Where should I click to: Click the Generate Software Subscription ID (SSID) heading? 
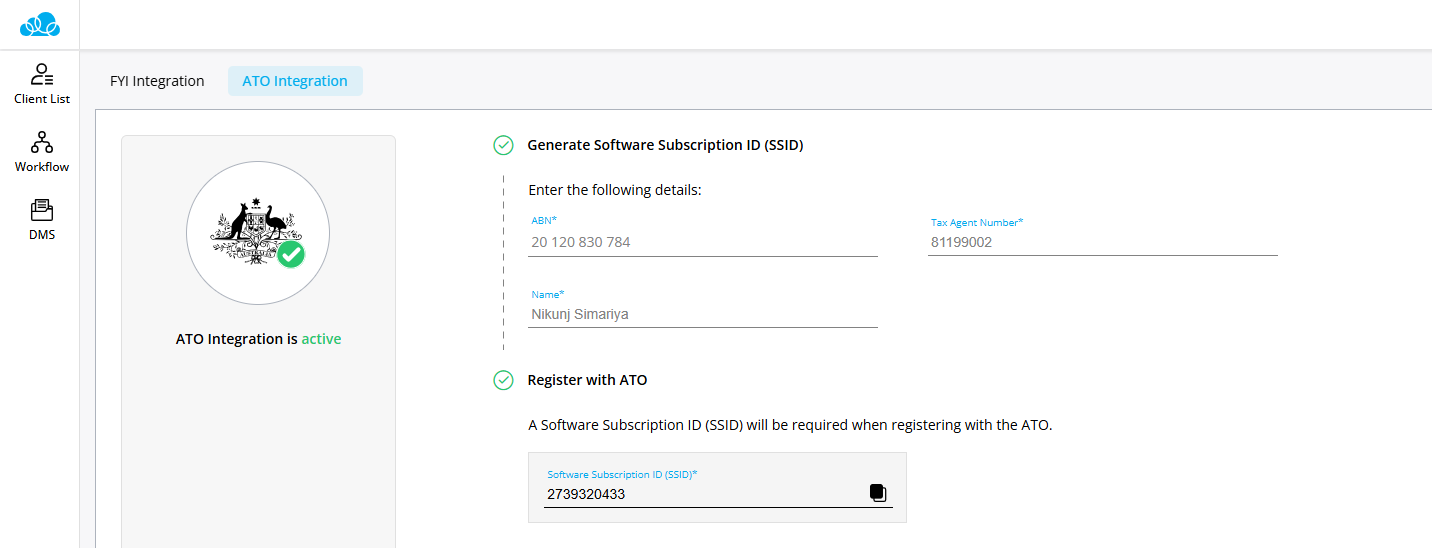tap(665, 145)
